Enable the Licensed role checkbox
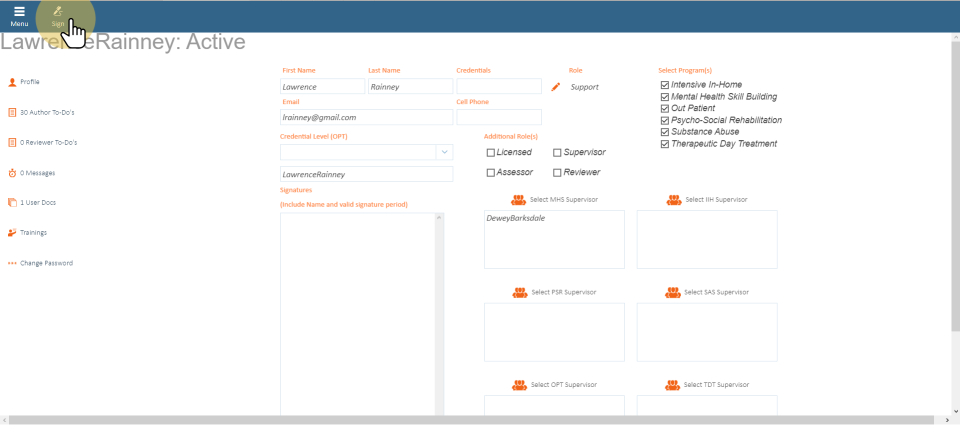Viewport: 960px width, 443px height. coord(491,153)
